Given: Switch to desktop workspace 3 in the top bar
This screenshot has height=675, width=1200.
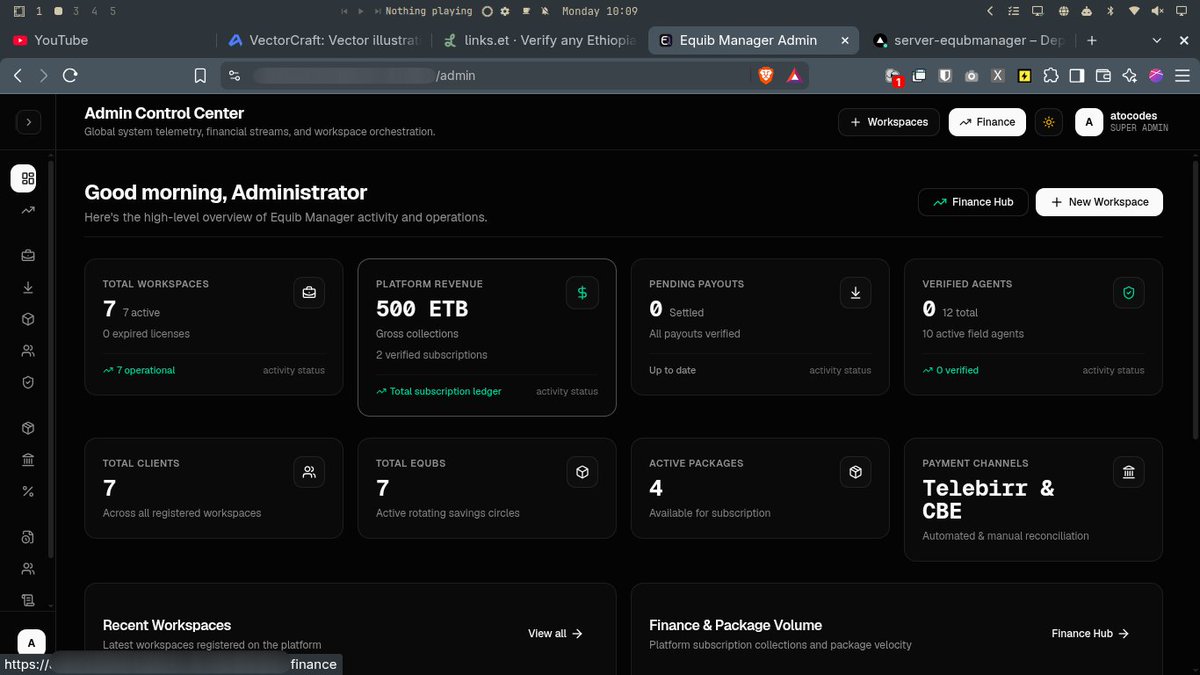Looking at the screenshot, I should point(76,11).
